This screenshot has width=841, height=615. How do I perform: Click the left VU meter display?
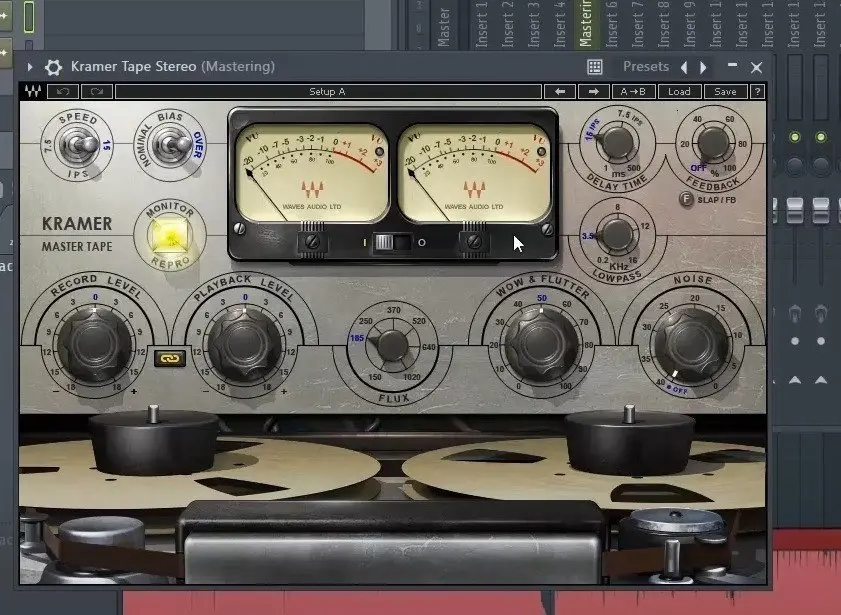[311, 173]
